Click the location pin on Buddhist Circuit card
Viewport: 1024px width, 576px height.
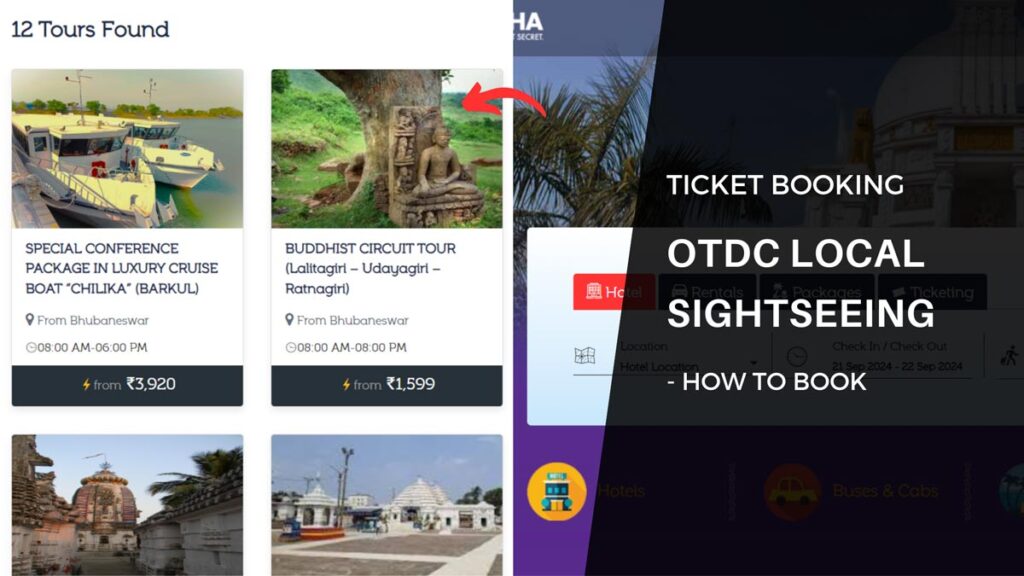(x=289, y=320)
